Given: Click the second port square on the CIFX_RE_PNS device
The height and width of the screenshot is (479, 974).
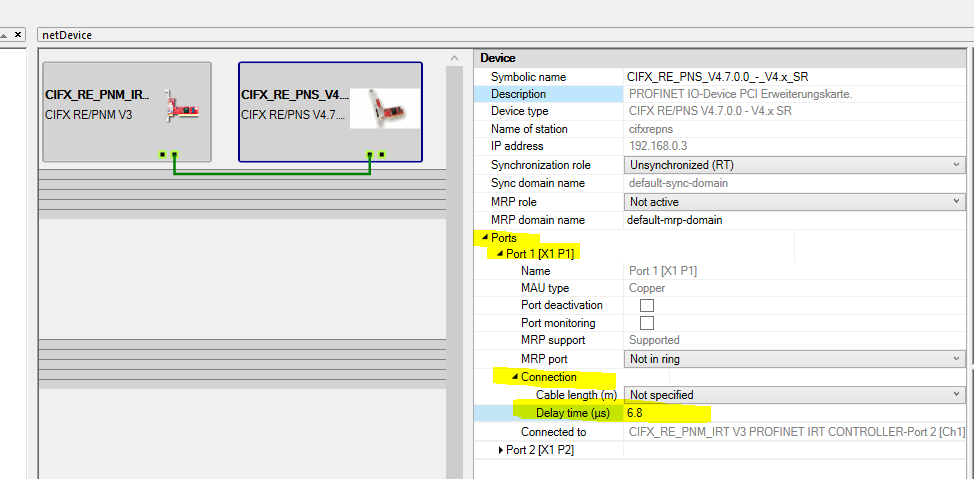Looking at the screenshot, I should (x=382, y=154).
